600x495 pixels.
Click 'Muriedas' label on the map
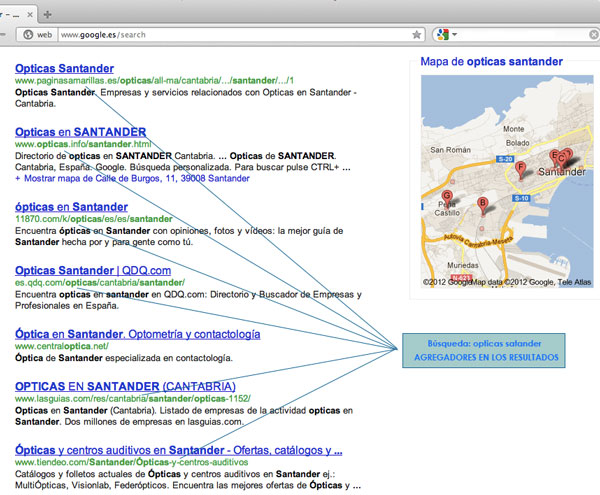[463, 265]
